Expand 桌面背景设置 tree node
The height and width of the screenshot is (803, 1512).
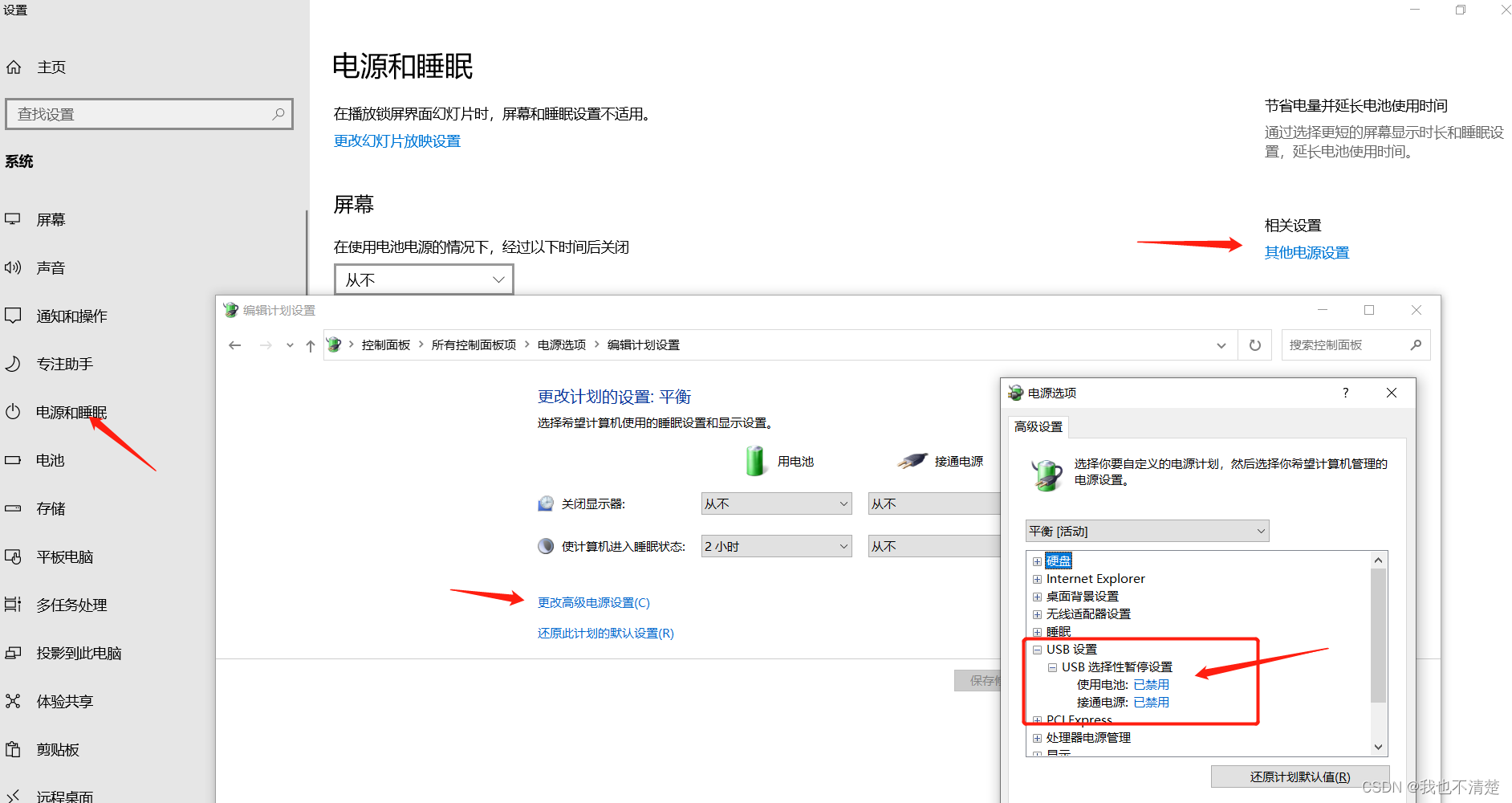coord(1037,597)
